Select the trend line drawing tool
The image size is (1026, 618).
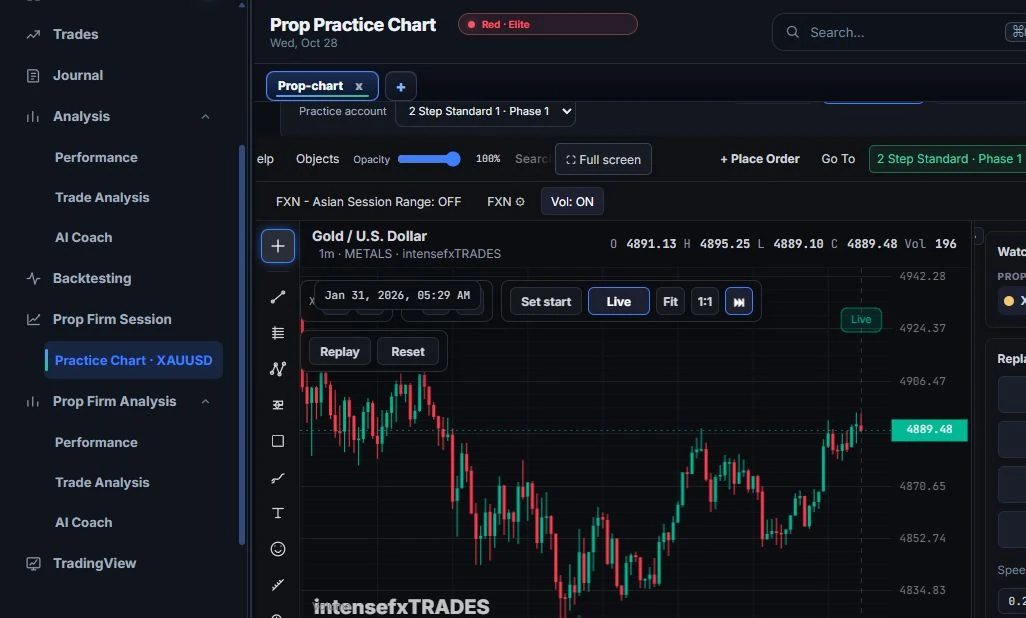coord(278,297)
